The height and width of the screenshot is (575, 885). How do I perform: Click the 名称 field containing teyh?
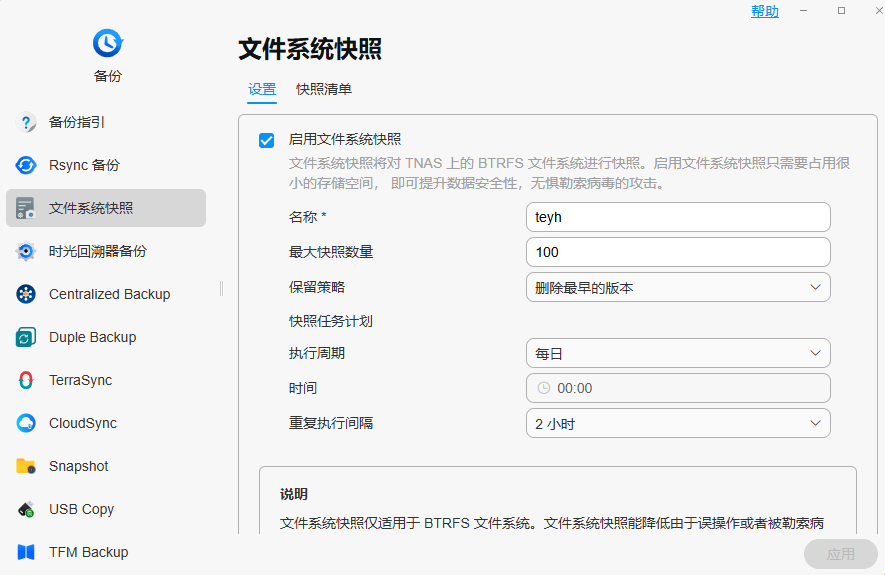pos(678,217)
